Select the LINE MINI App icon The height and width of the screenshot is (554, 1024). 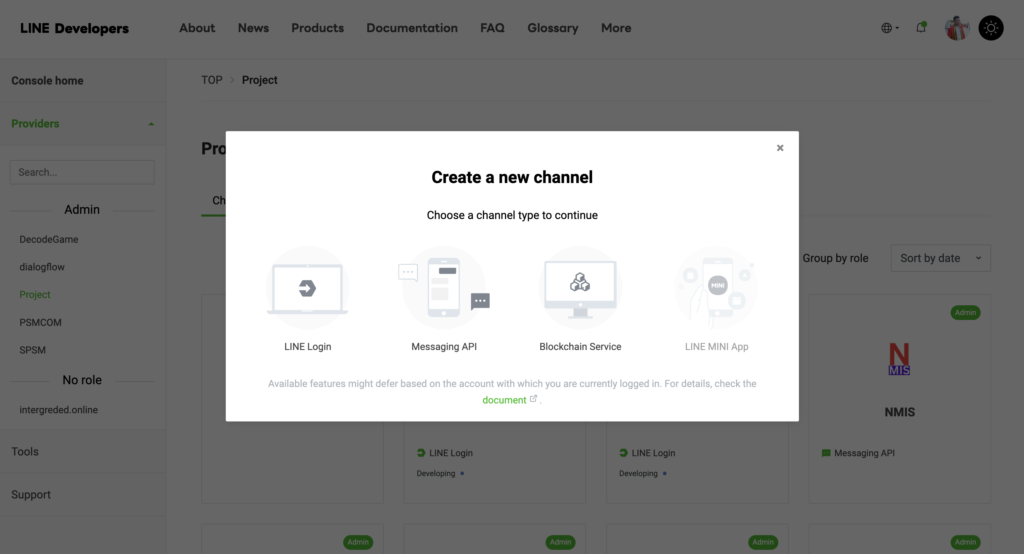coord(716,287)
